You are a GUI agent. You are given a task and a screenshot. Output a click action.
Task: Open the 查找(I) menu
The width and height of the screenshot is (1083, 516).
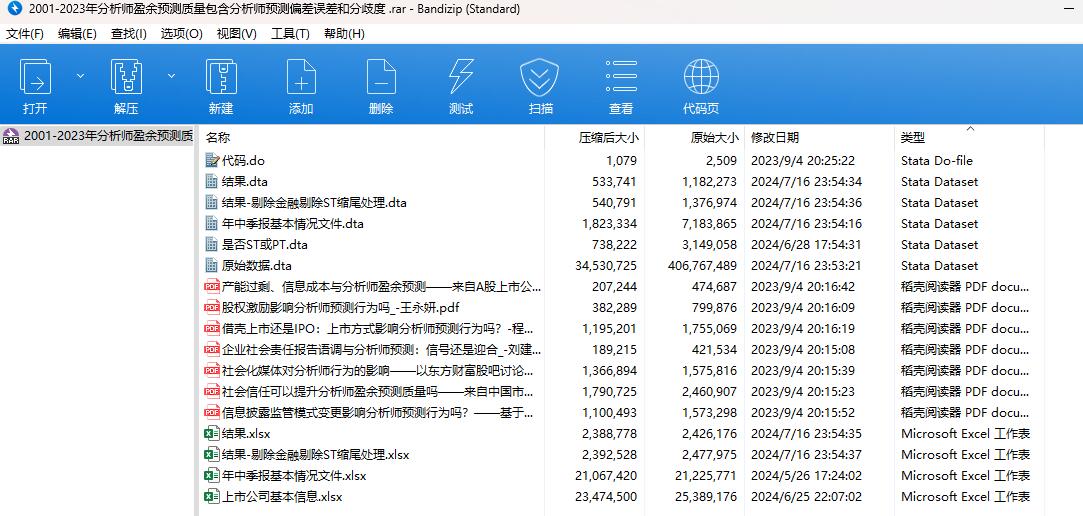(129, 34)
